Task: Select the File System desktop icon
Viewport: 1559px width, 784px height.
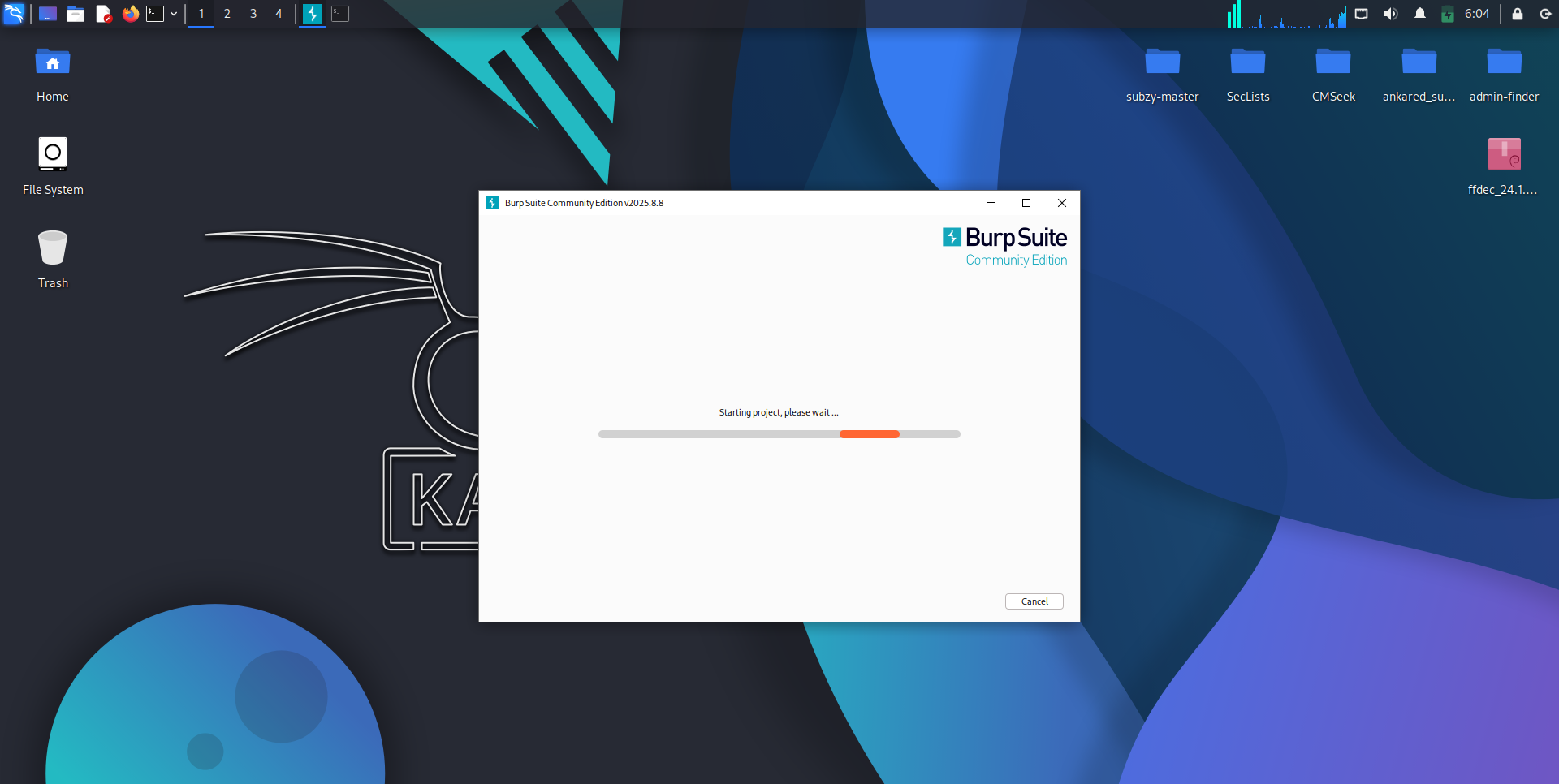Action: click(53, 166)
